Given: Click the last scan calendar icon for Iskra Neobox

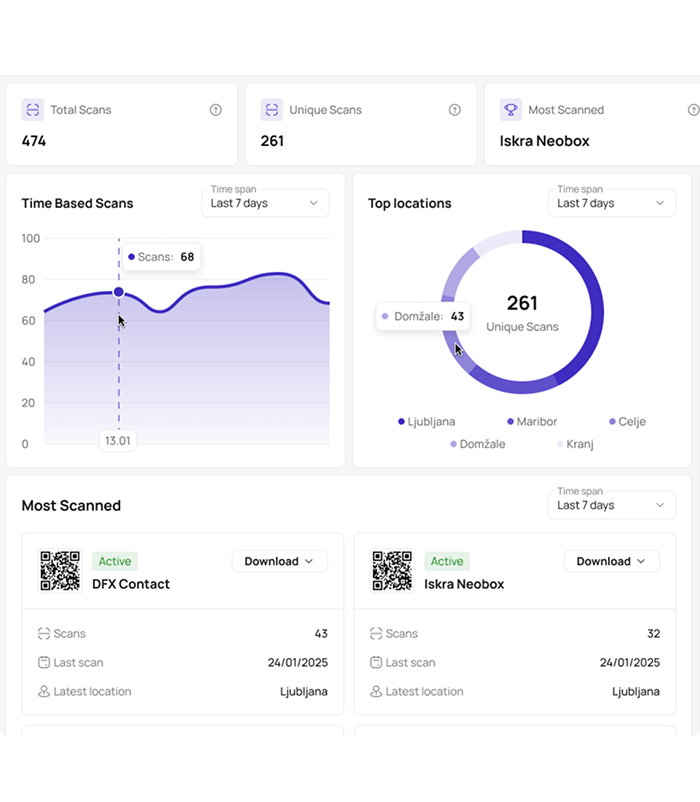Looking at the screenshot, I should [x=377, y=662].
